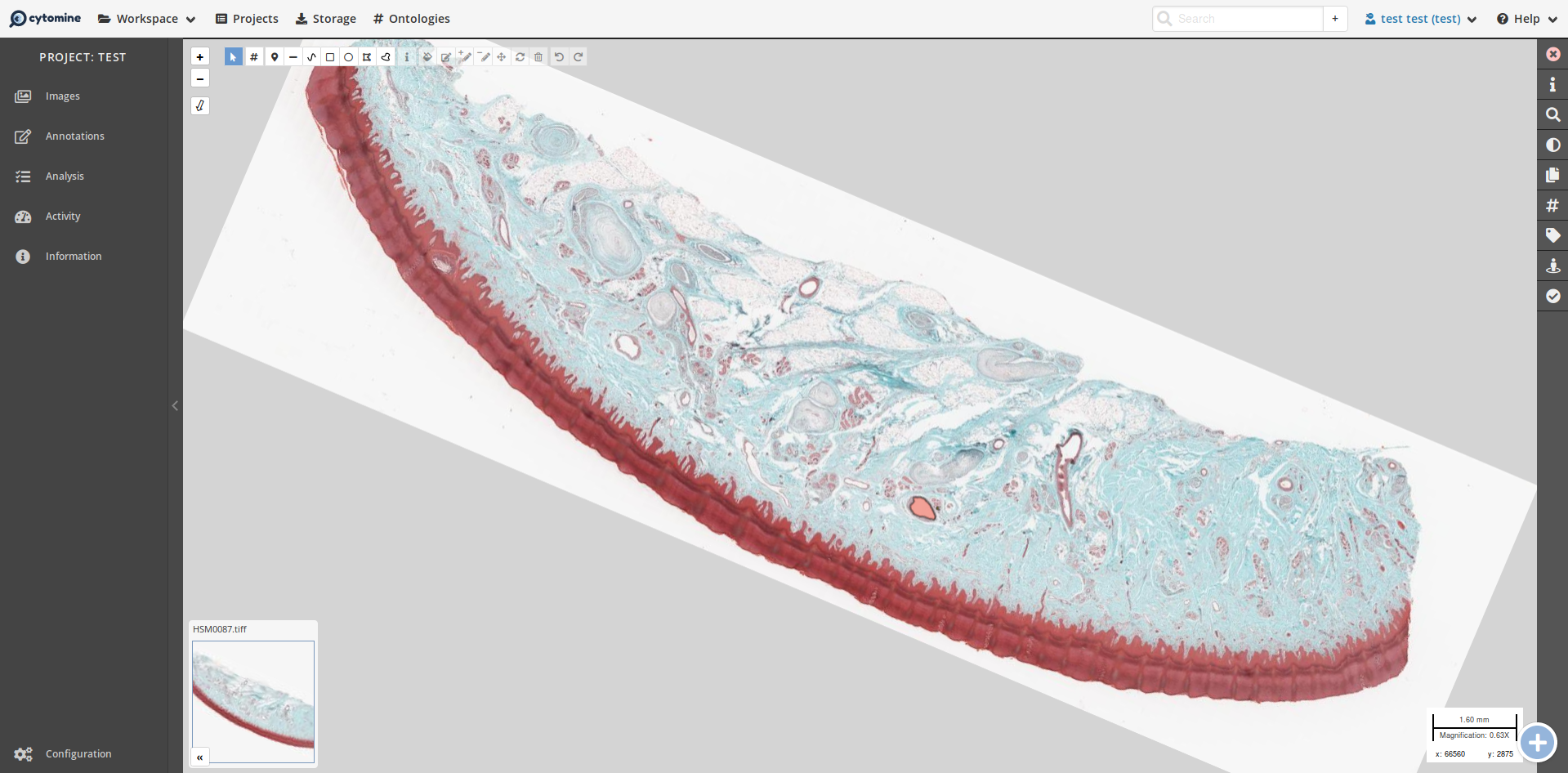Select the freehand polygon drawing tool
The height and width of the screenshot is (773, 1568).
[386, 57]
